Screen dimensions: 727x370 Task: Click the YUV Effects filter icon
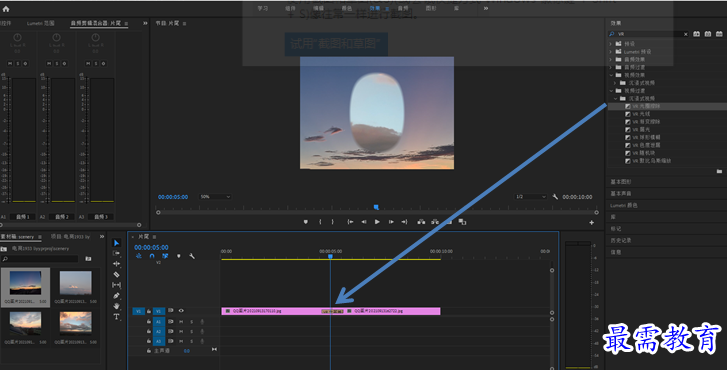point(719,34)
